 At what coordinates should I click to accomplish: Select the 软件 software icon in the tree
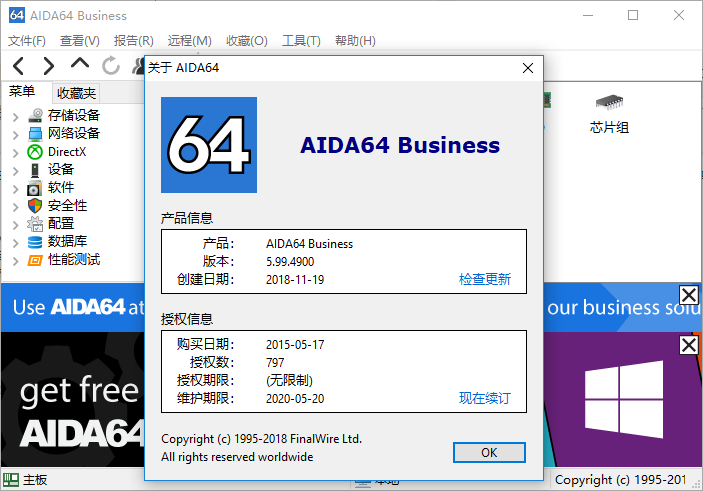35,188
